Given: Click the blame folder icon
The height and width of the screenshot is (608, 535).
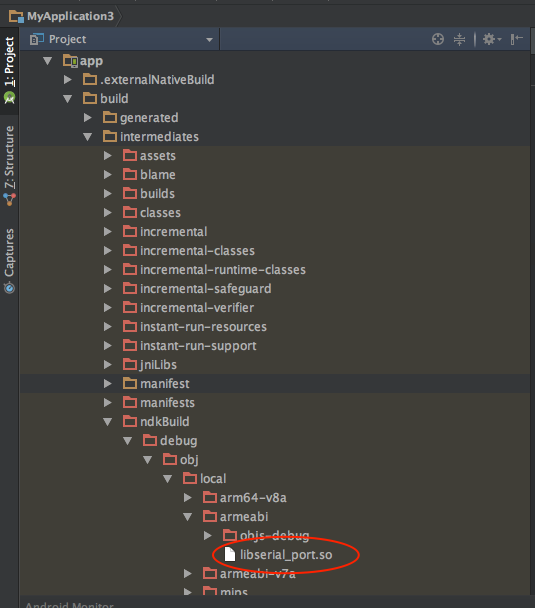Looking at the screenshot, I should [x=130, y=174].
